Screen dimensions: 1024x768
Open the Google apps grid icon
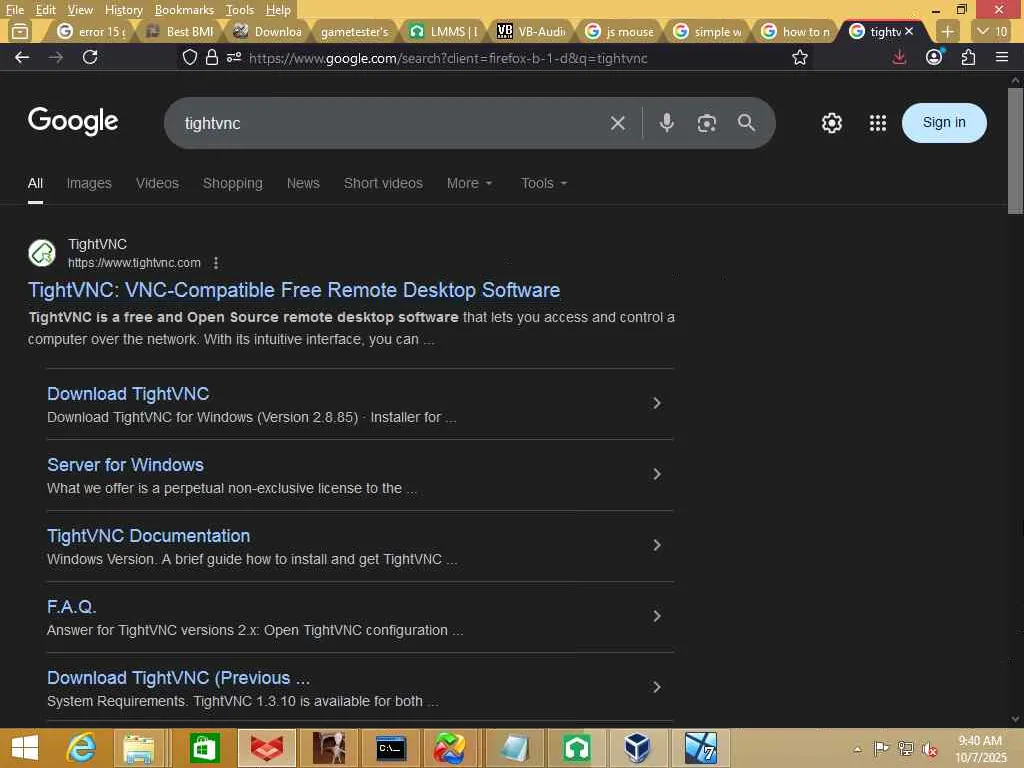point(878,123)
